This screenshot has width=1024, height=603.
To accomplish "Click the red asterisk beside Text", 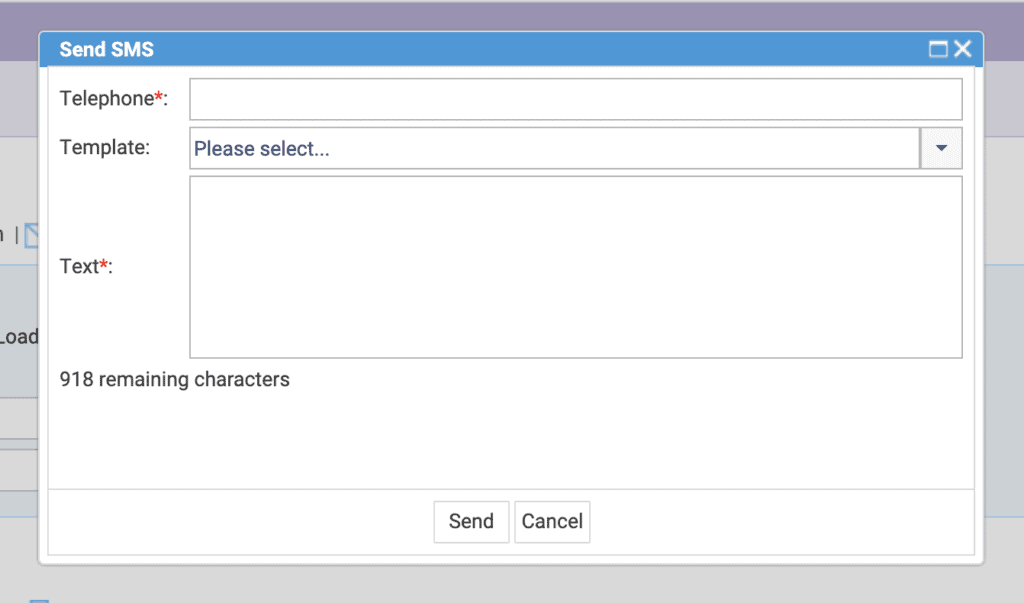I will 103,264.
